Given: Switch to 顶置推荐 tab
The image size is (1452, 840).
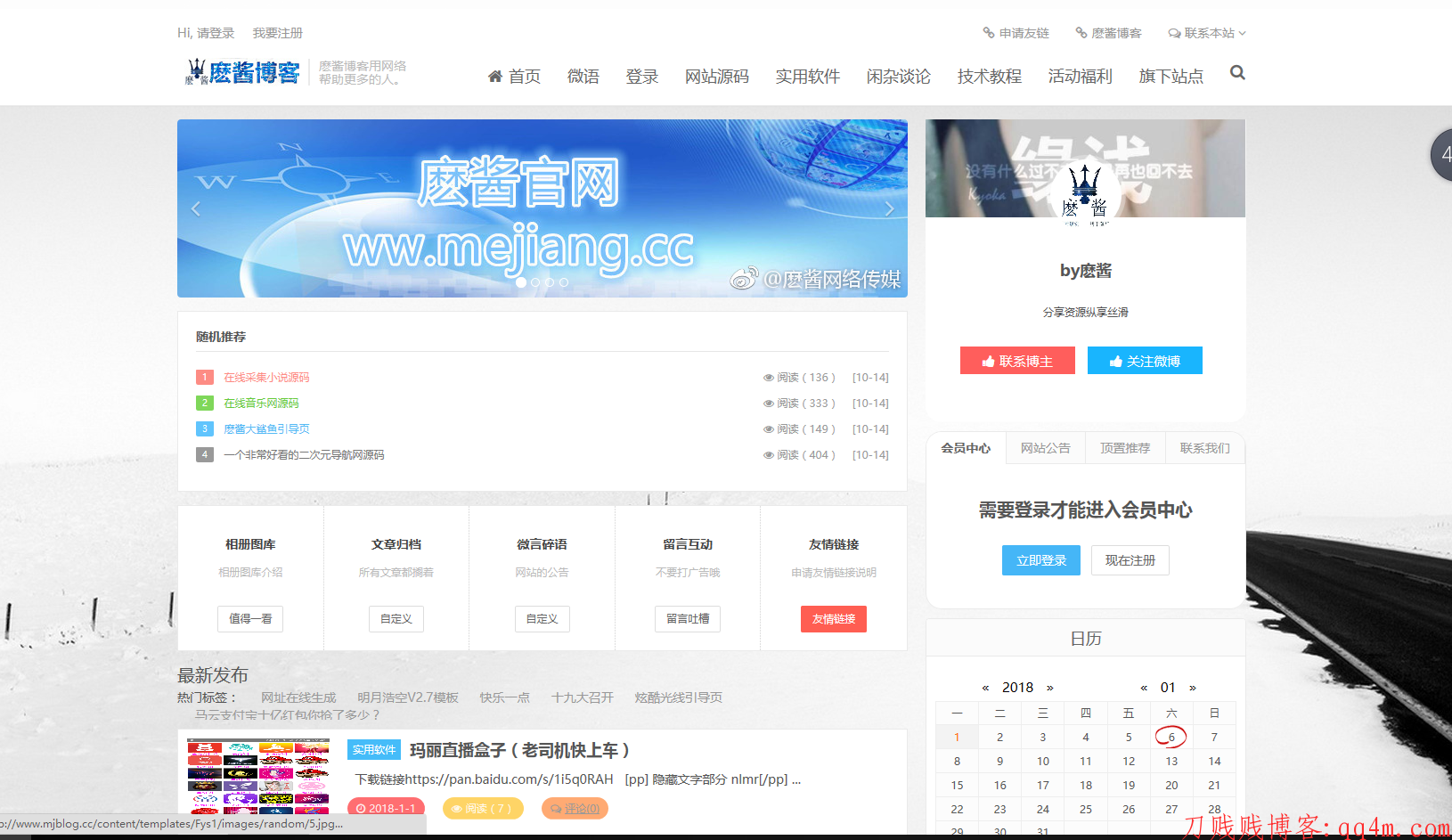Looking at the screenshot, I should (x=1125, y=448).
